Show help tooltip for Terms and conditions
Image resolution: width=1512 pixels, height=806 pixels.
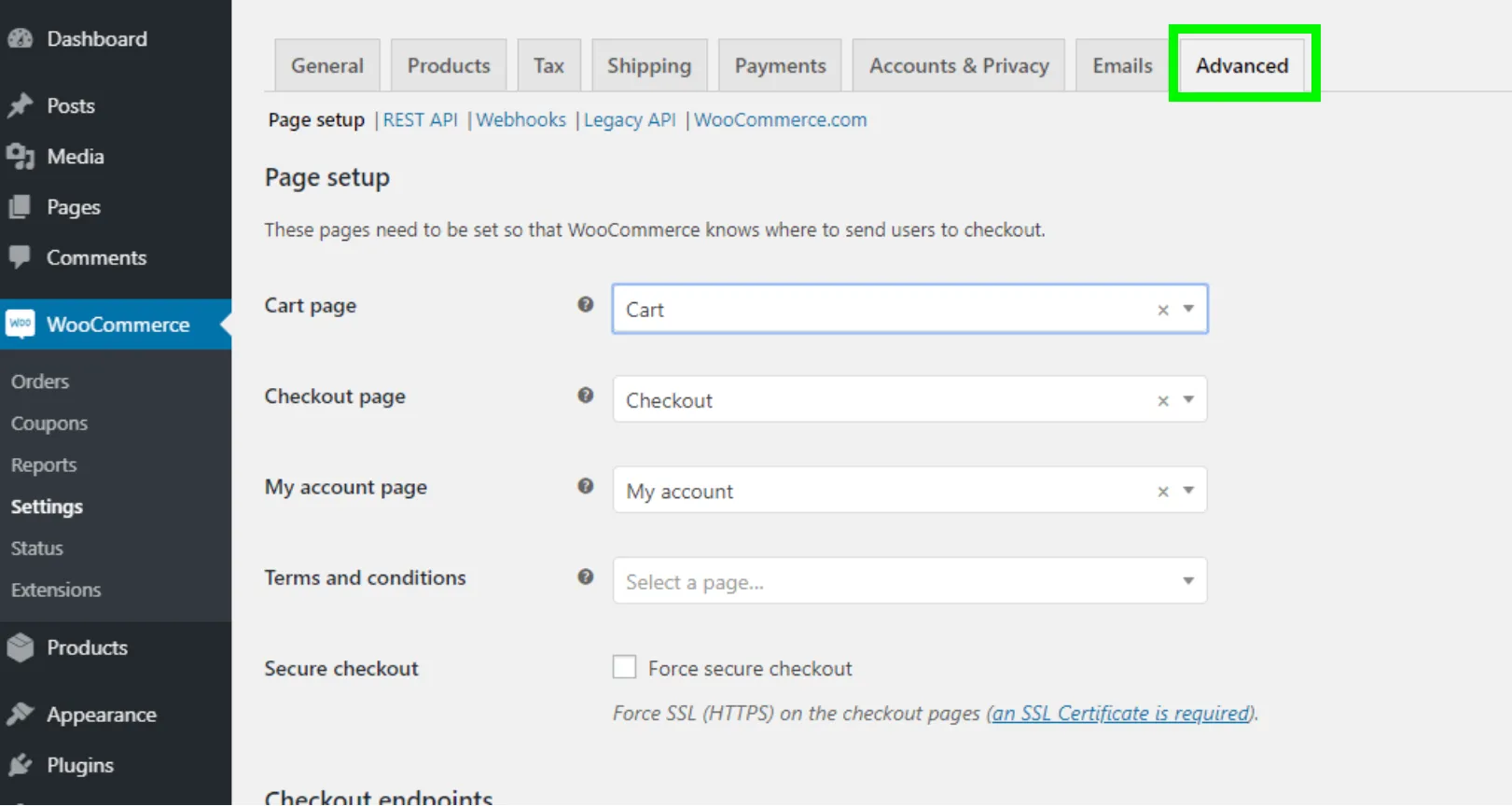[x=585, y=577]
